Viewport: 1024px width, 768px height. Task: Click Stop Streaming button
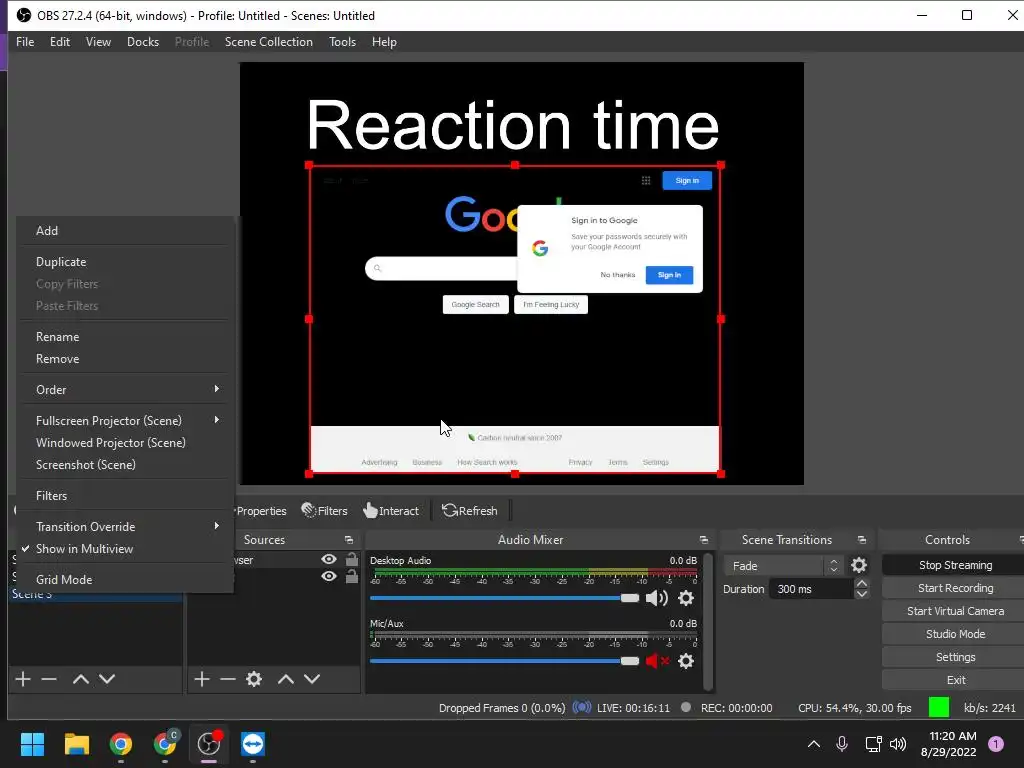click(955, 565)
